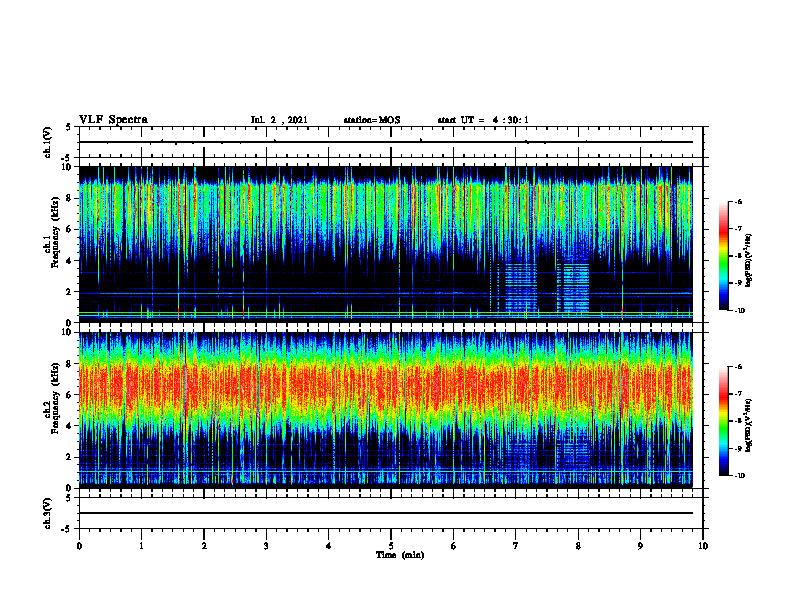The image size is (792, 612).
Task: Select the date text "Jul 2, 2021"
Action: click(x=279, y=120)
